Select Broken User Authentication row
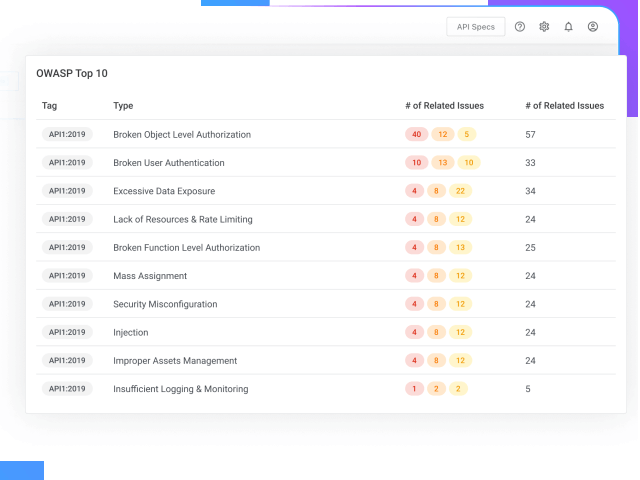This screenshot has width=640, height=480. pos(326,162)
